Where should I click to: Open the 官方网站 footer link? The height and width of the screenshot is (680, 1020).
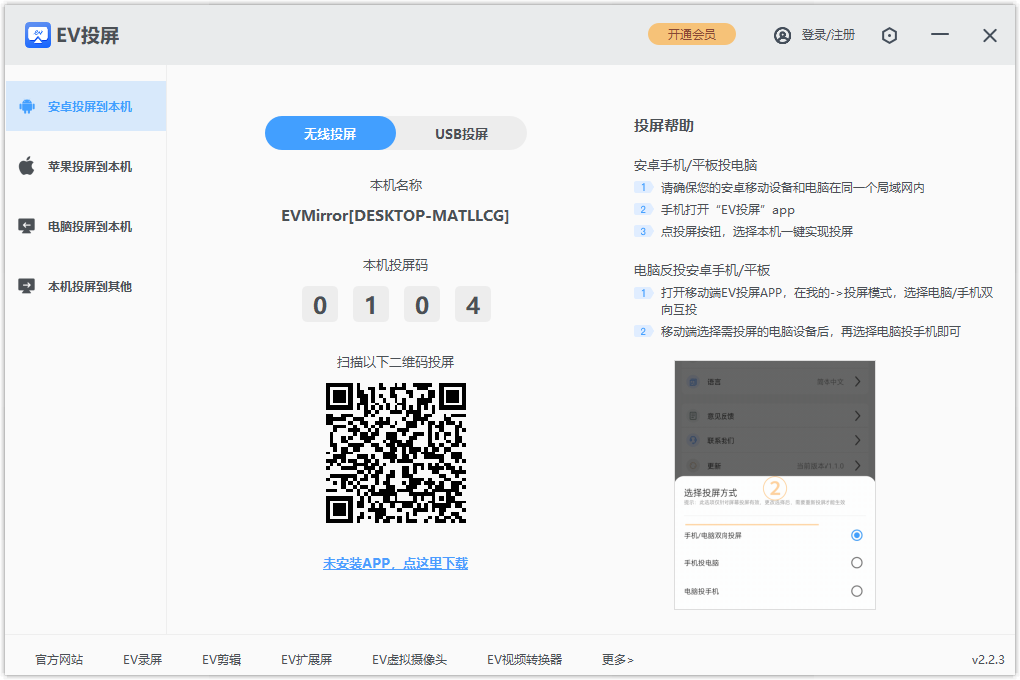[x=59, y=659]
